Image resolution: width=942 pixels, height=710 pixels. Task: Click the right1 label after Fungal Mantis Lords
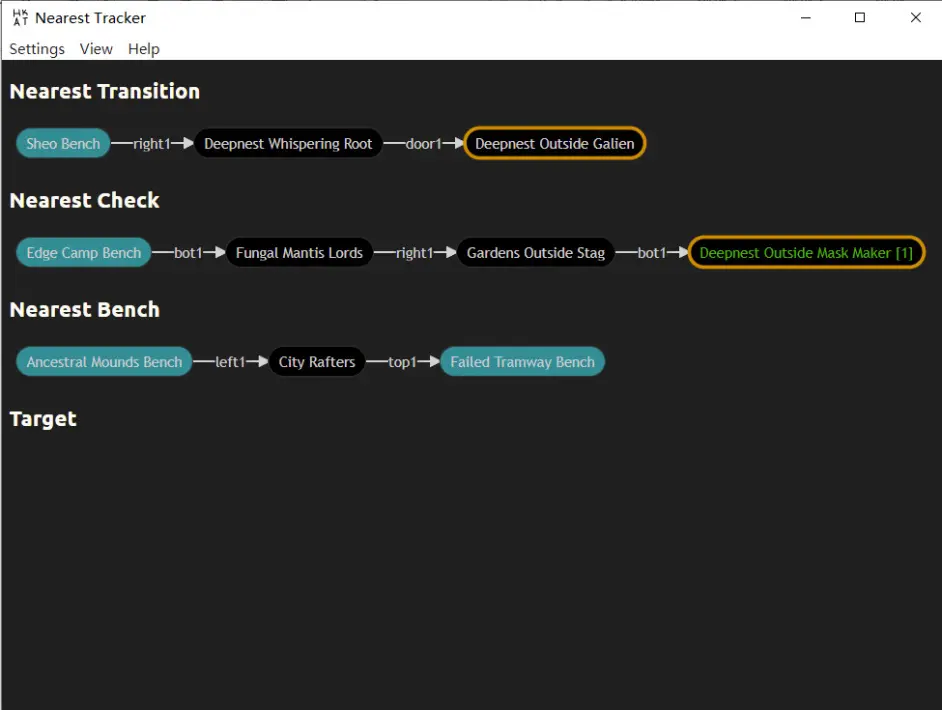[415, 253]
